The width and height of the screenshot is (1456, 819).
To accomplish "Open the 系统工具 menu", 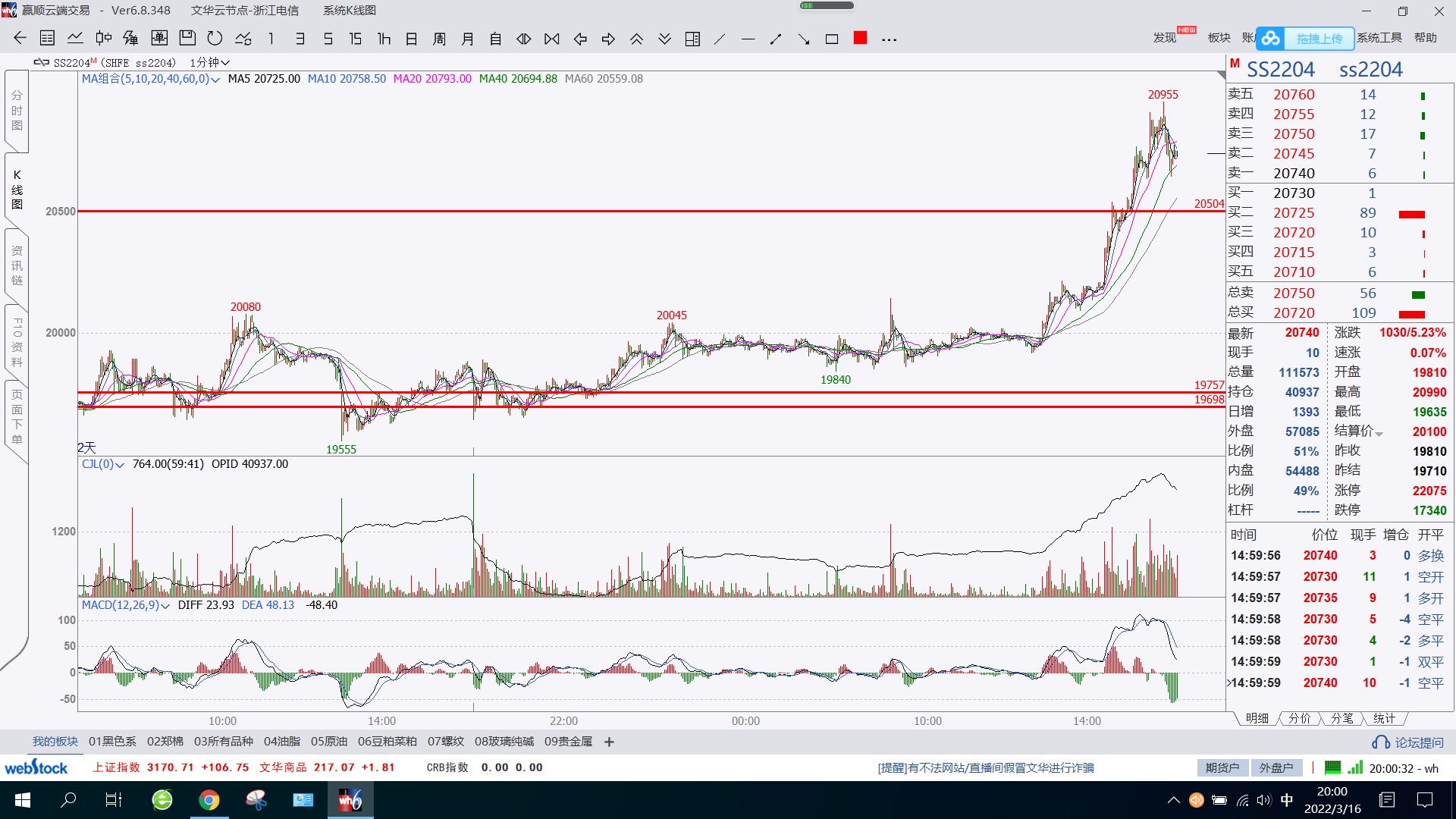I will point(1379,38).
